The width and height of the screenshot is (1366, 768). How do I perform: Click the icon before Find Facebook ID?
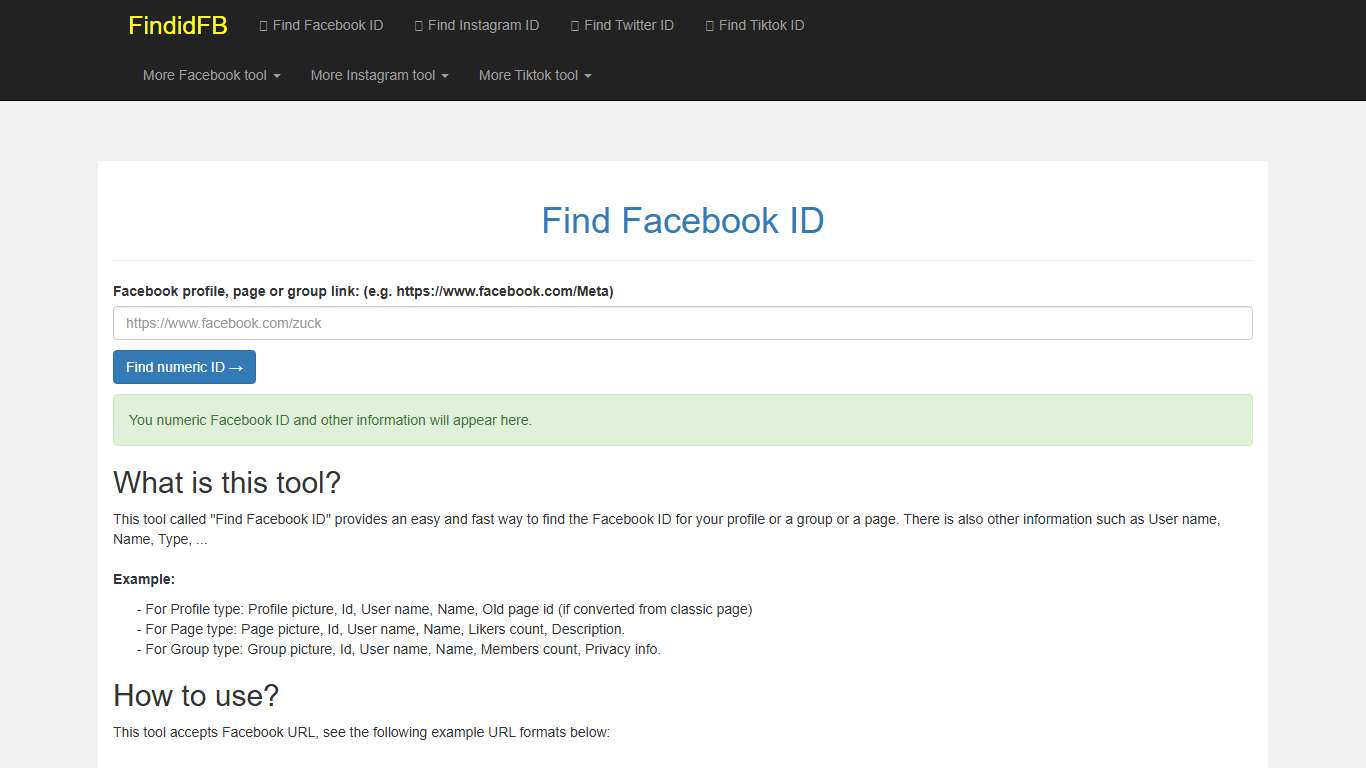pos(263,26)
